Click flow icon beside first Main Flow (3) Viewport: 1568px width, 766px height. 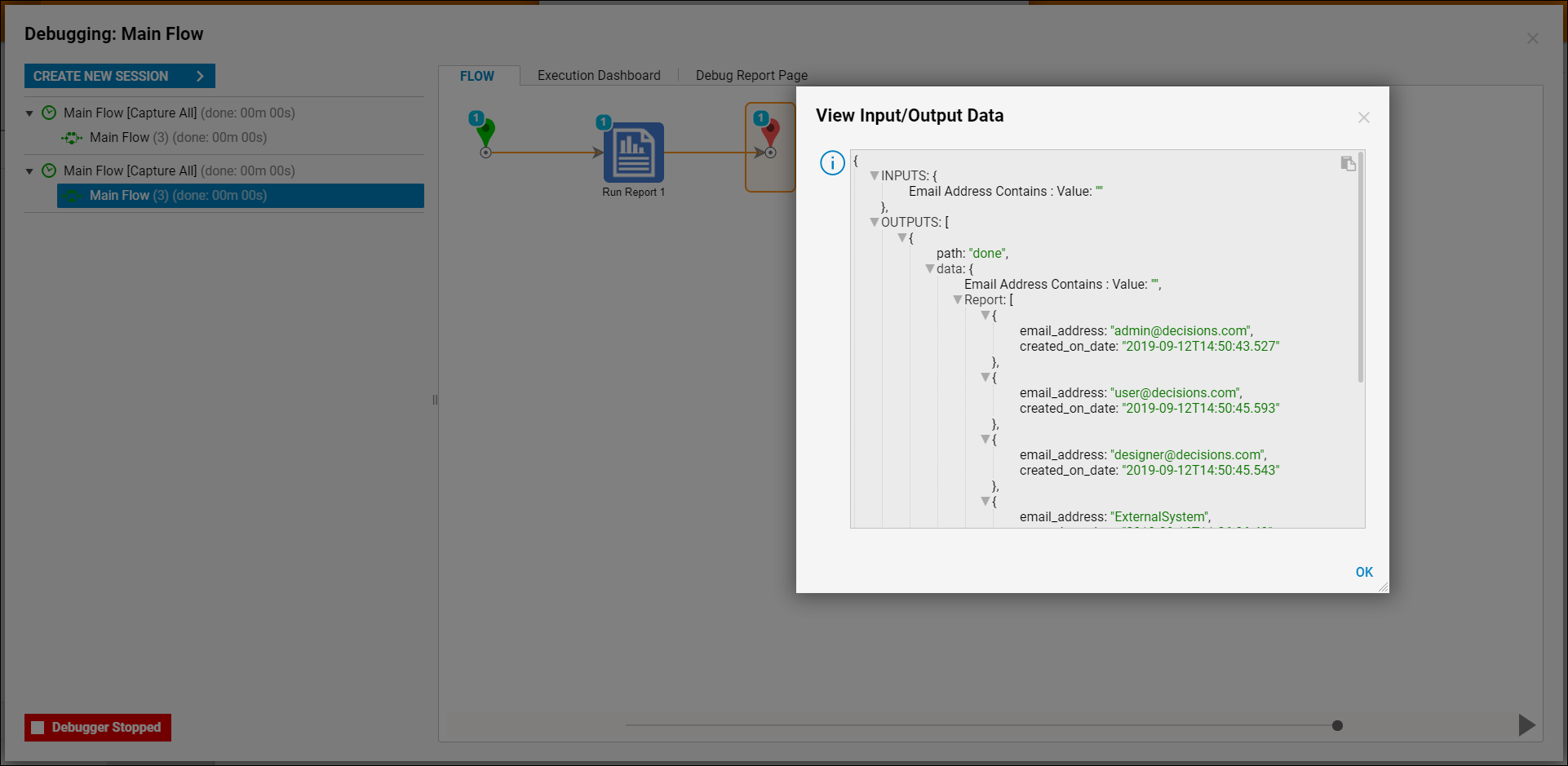click(72, 138)
